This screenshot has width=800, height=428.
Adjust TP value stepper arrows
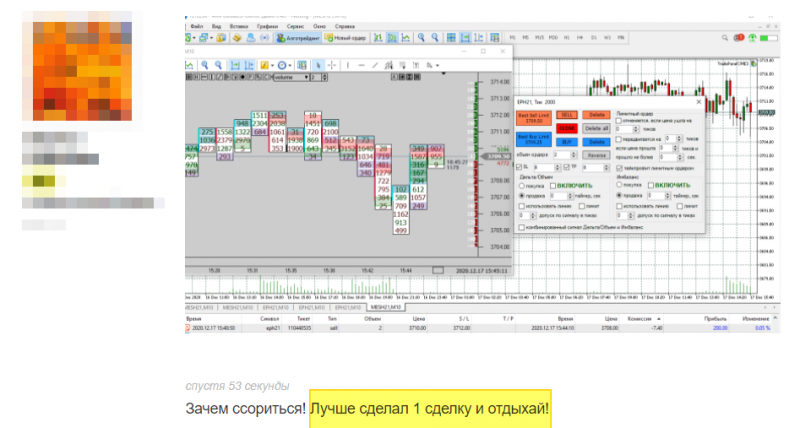607,167
